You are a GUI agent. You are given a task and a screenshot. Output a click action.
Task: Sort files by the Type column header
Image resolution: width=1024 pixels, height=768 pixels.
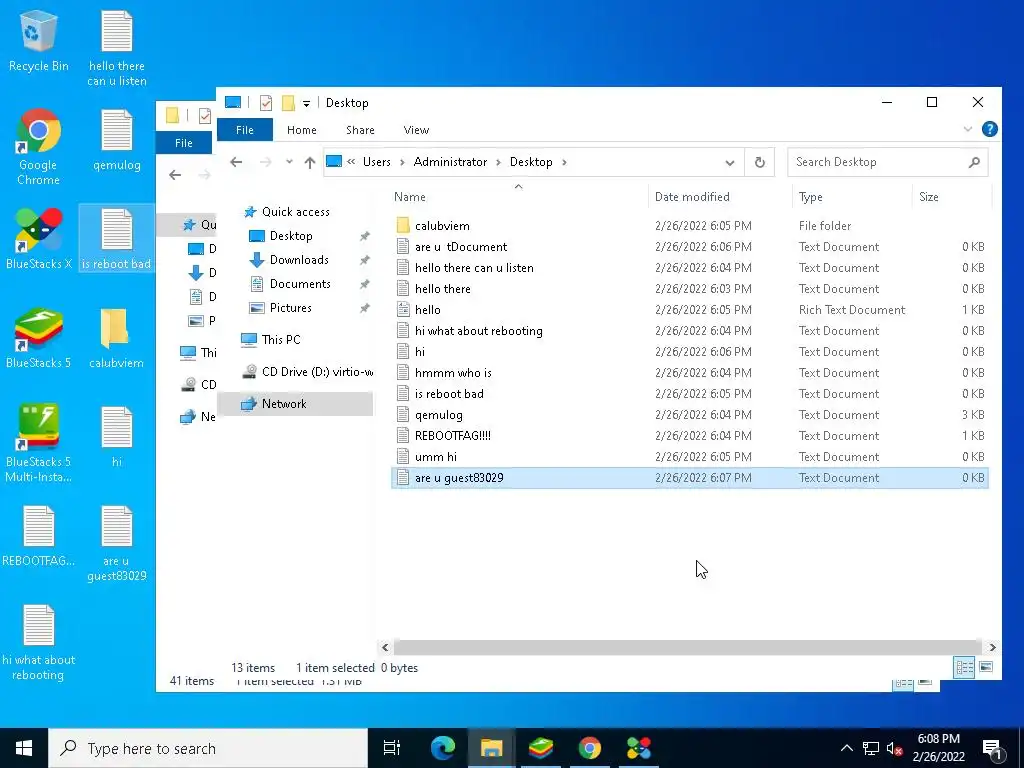coord(852,197)
